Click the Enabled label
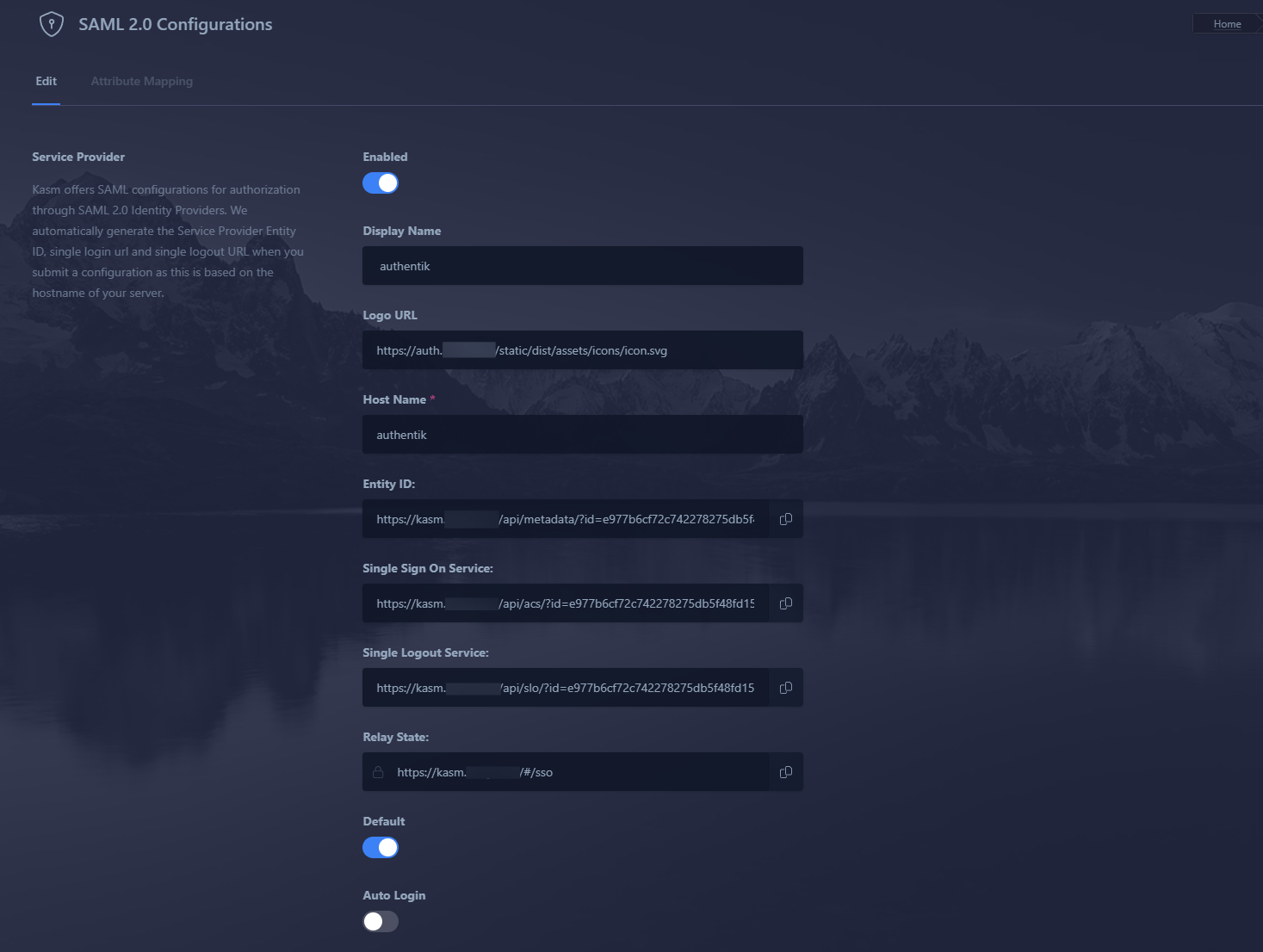 click(385, 157)
